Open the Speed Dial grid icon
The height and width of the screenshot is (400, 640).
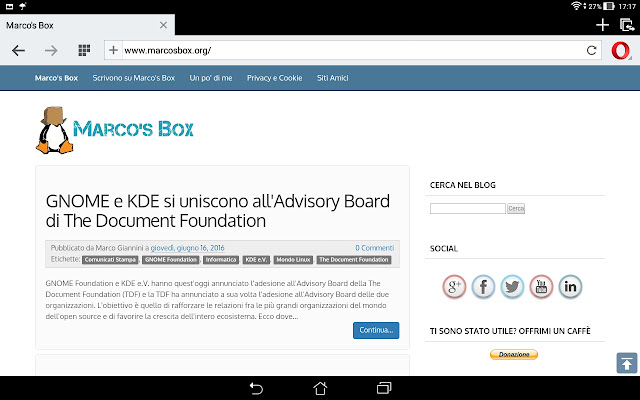coord(84,50)
